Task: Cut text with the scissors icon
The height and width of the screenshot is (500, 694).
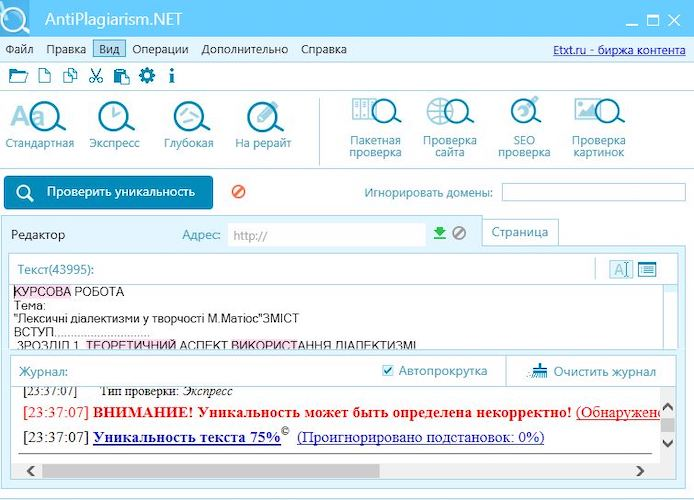Action: click(96, 76)
